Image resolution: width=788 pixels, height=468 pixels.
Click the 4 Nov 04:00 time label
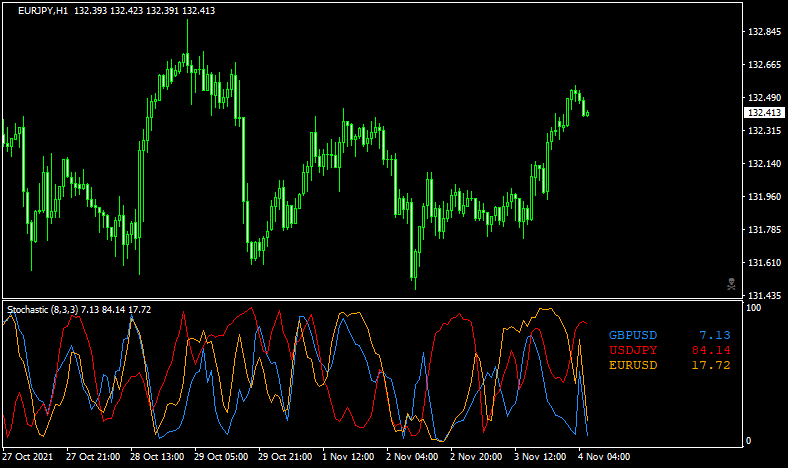click(x=600, y=457)
